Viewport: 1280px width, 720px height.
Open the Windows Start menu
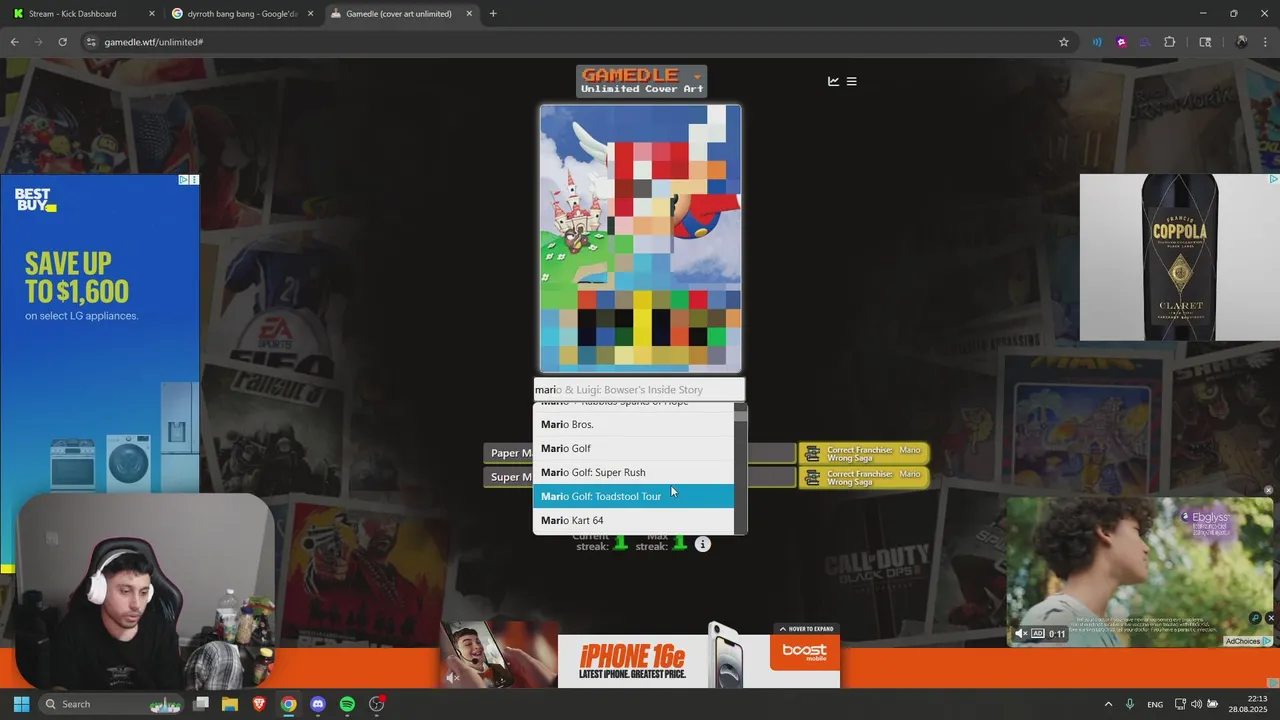(21, 704)
